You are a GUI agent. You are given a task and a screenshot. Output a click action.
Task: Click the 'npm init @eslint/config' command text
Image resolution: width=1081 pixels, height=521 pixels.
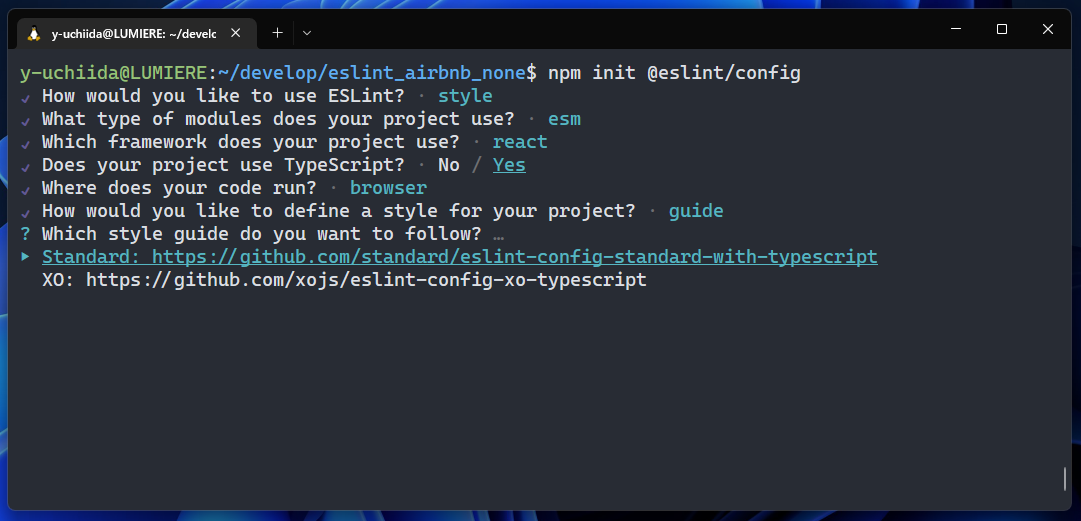click(x=674, y=73)
